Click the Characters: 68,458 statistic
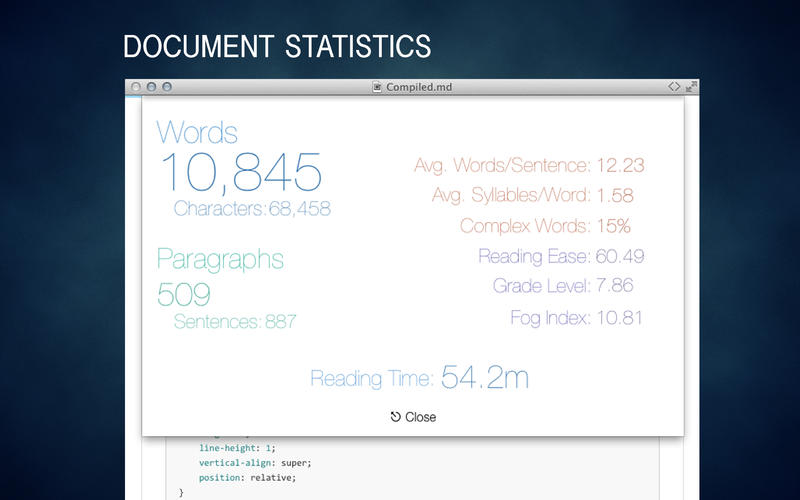 [x=252, y=209]
